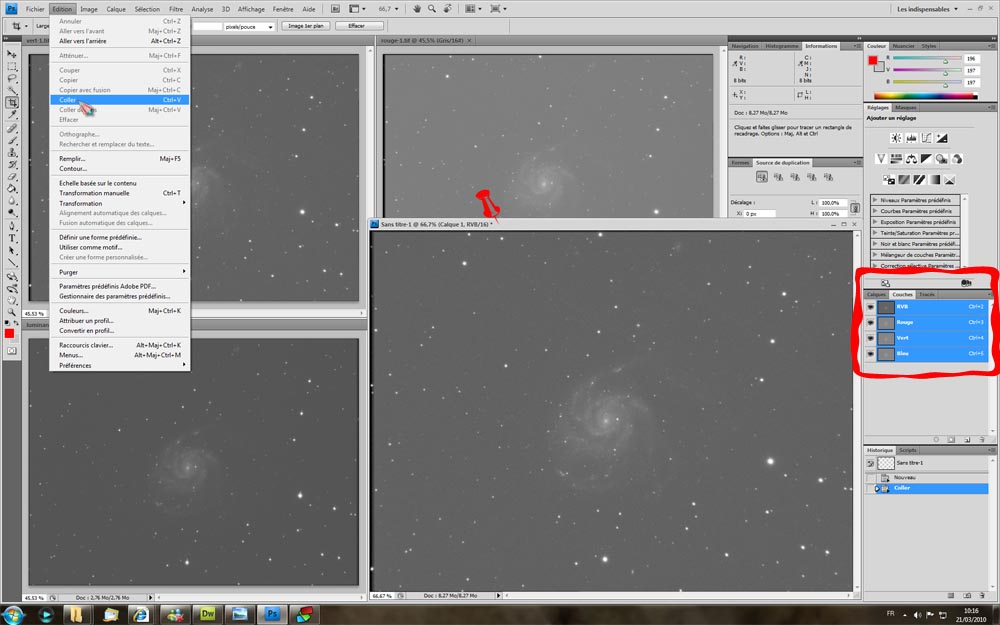
Task: Pick the Horizontal Type tool
Action: click(x=12, y=238)
